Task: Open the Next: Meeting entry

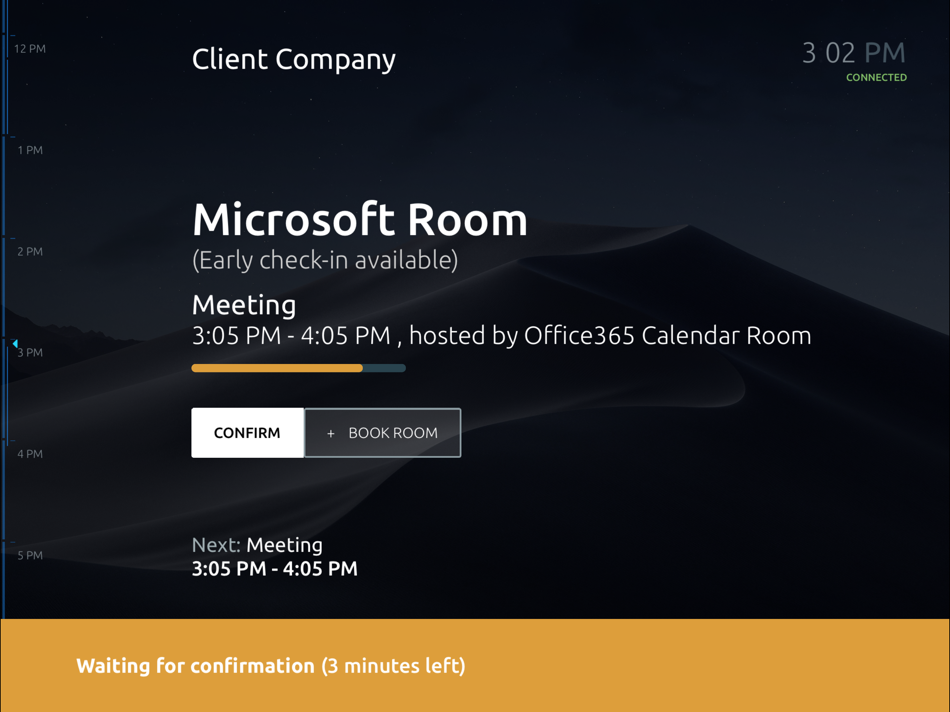Action: tap(257, 545)
